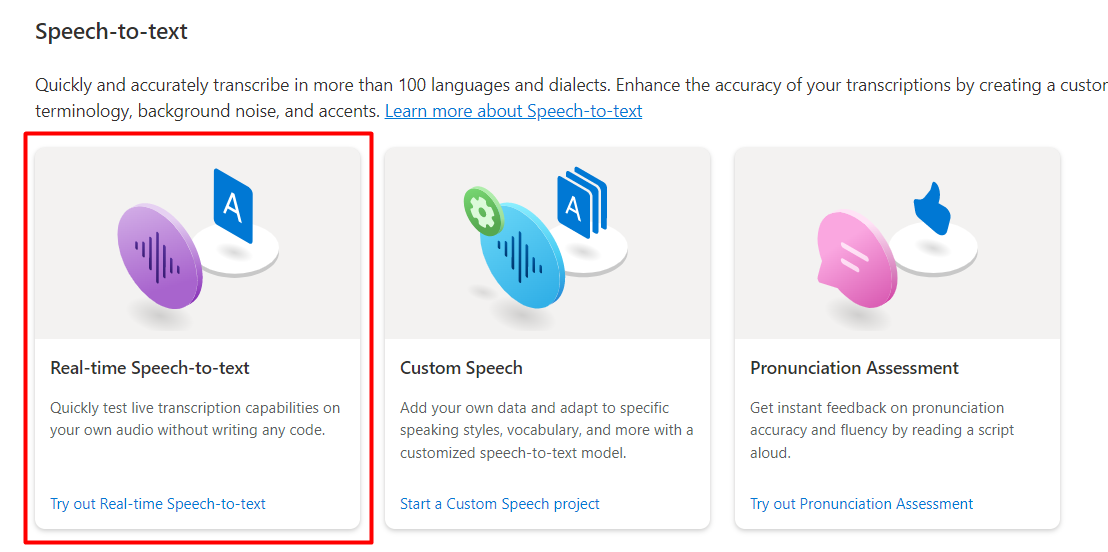Open the Start a Custom Speech project link
This screenshot has width=1108, height=552.
[x=500, y=504]
